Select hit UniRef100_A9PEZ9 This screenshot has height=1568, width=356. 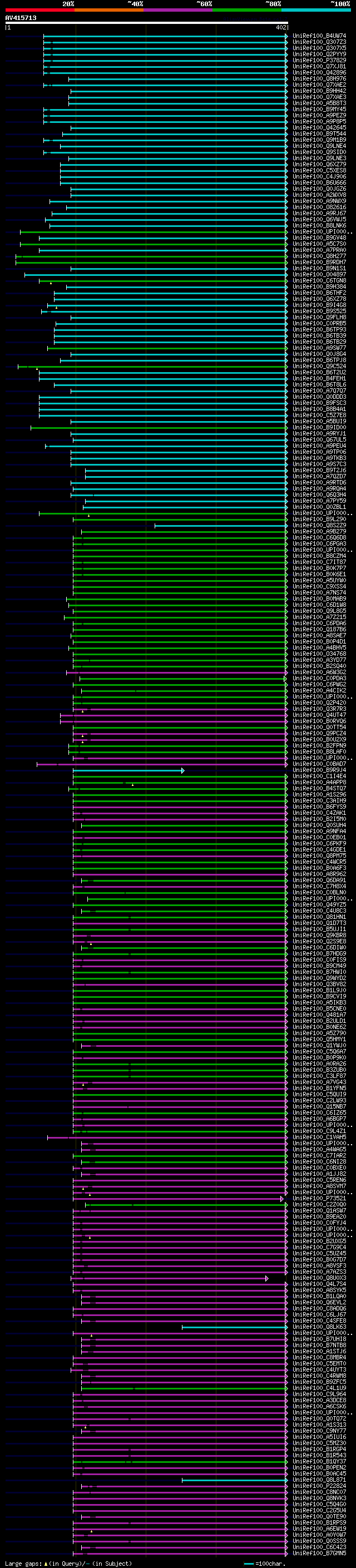click(319, 115)
